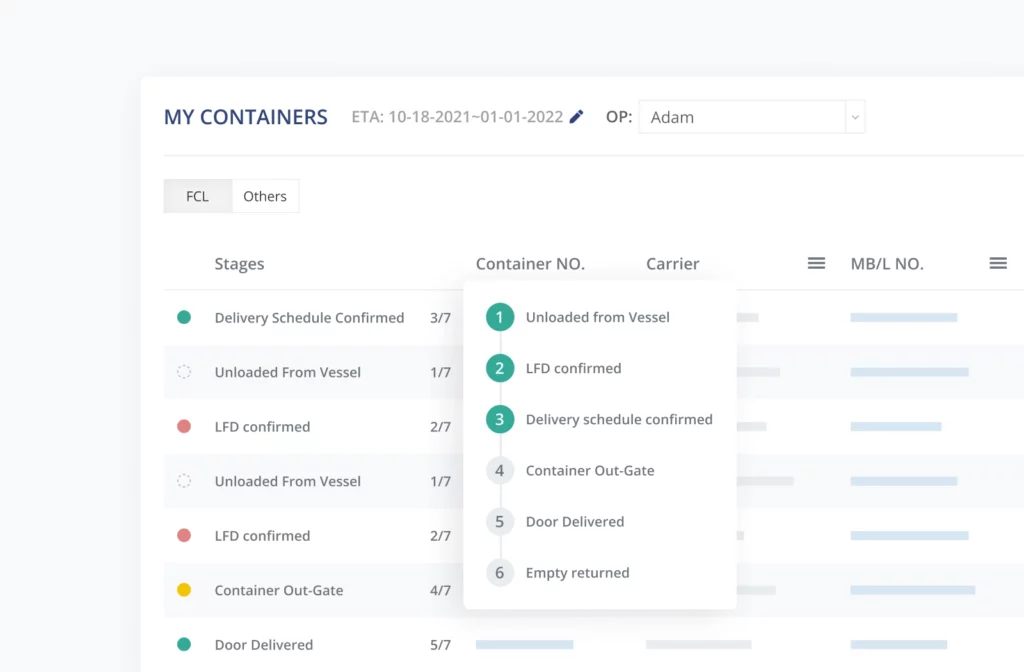Click step 2 circle LFD confirmed

tap(500, 369)
